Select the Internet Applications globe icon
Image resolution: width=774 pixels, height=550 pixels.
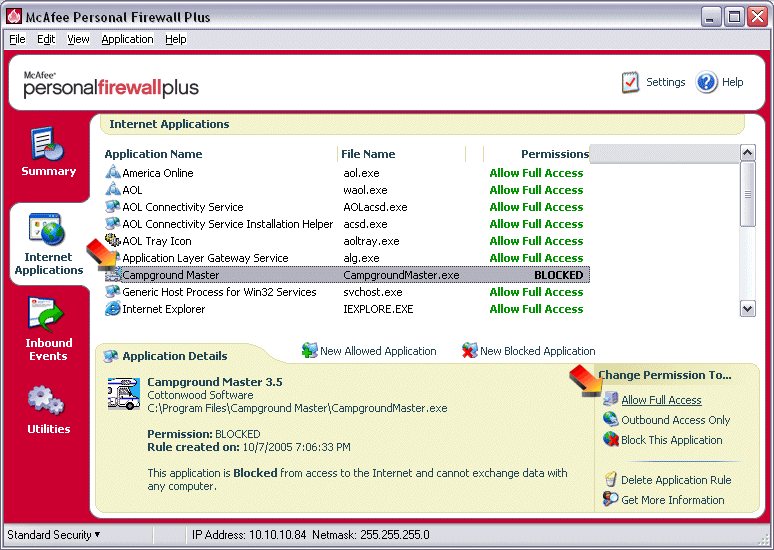[x=47, y=230]
